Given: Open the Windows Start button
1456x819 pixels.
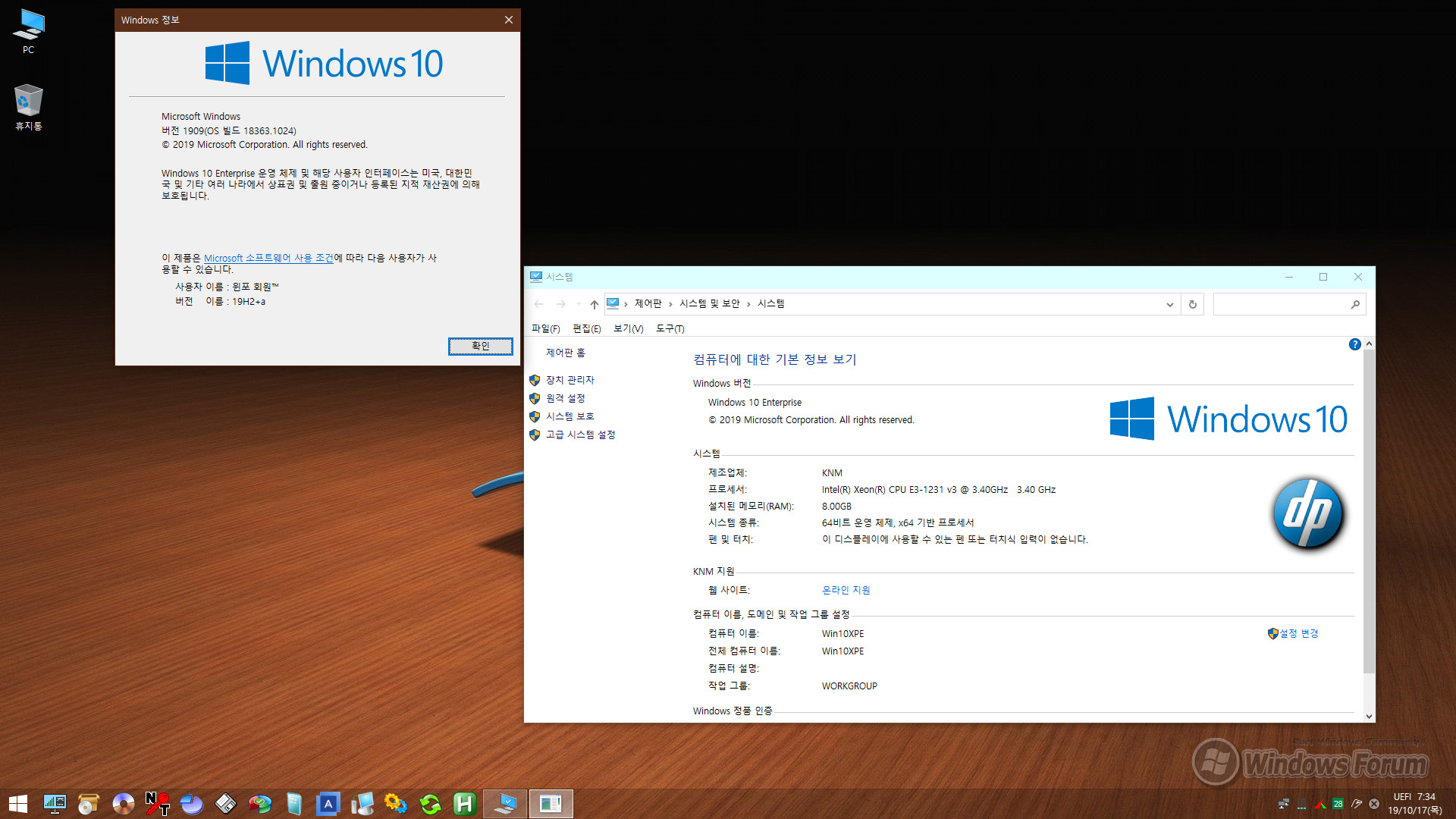Looking at the screenshot, I should coord(18,804).
